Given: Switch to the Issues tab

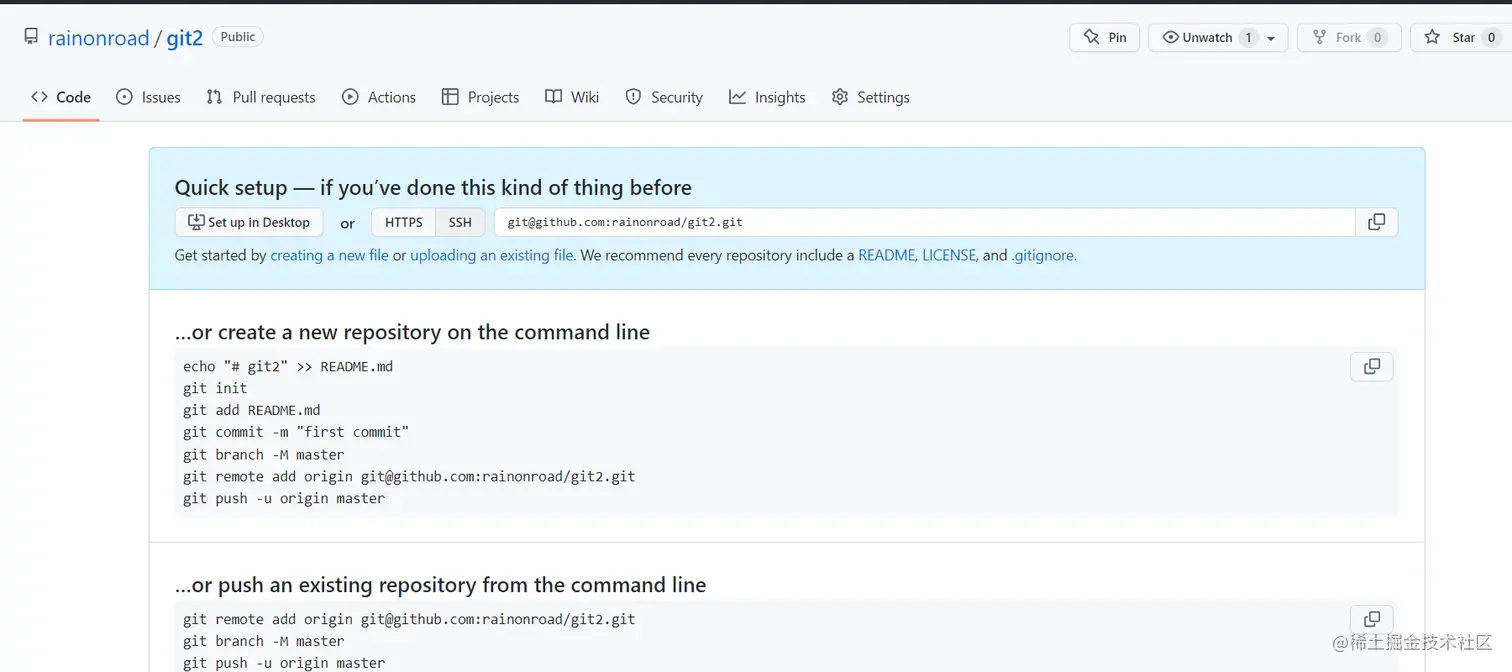Looking at the screenshot, I should (148, 97).
